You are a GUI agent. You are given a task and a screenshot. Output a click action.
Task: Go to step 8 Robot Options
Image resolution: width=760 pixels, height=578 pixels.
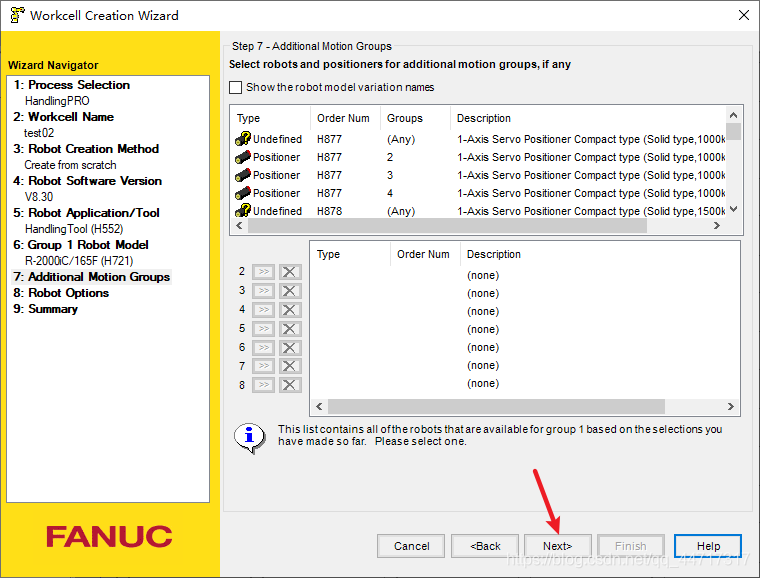pos(61,293)
